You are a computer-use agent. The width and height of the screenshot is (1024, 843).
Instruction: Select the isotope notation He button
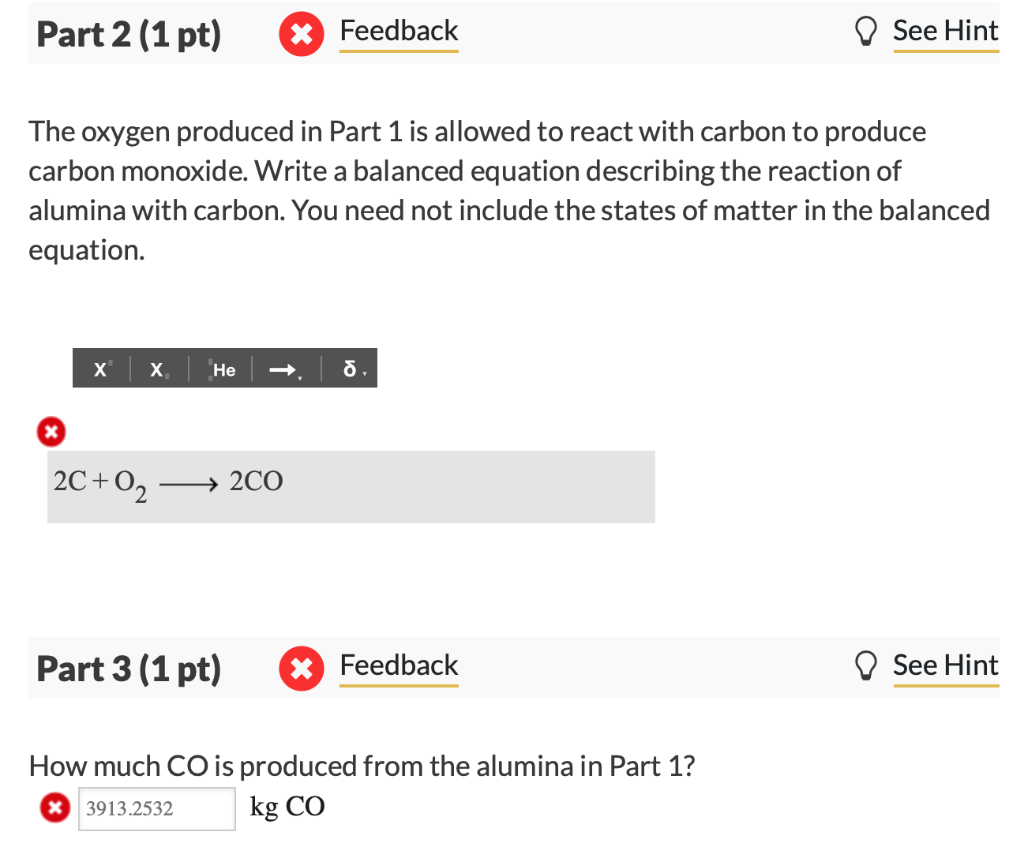(x=223, y=369)
